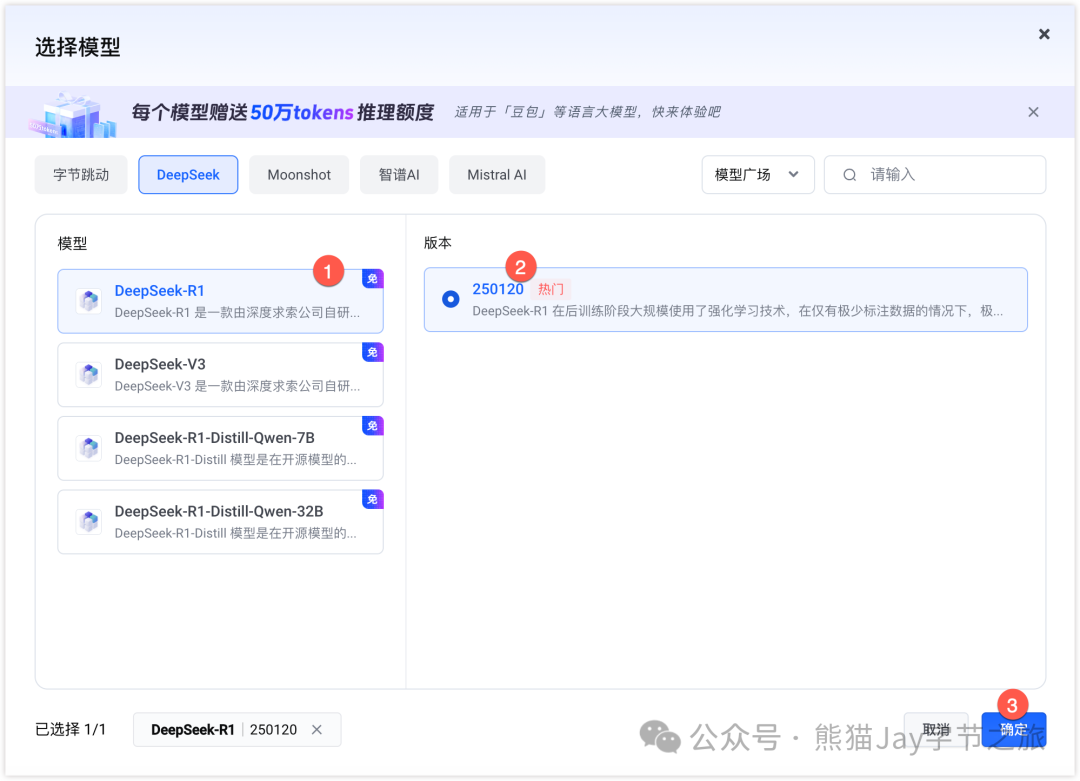Click the DeepSeek-V3 model logo icon

[x=89, y=375]
